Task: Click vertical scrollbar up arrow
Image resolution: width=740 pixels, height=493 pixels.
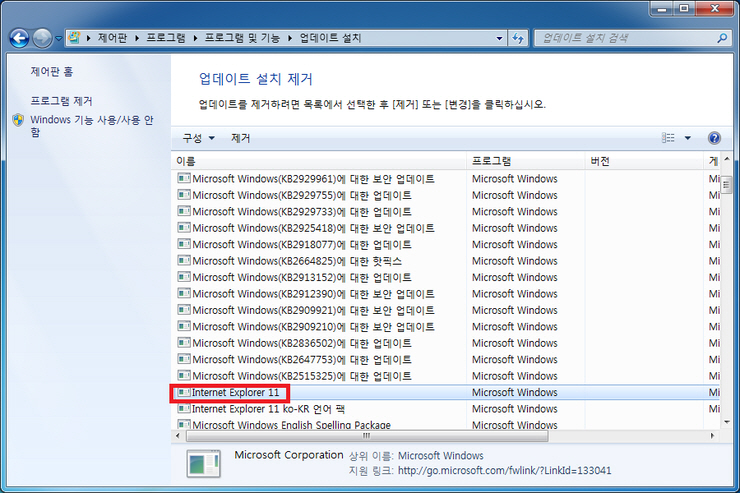Action: click(727, 159)
